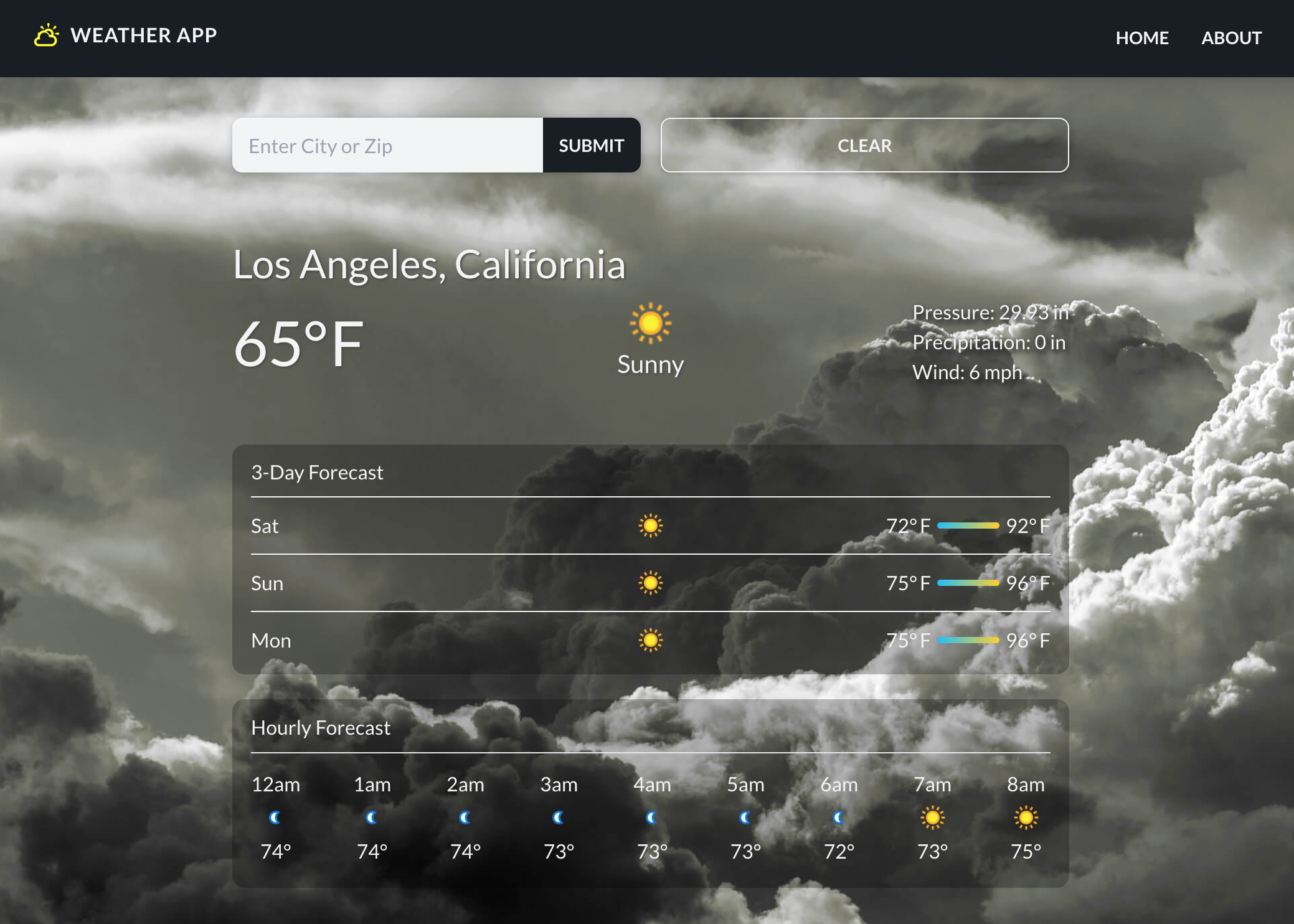This screenshot has width=1294, height=924.
Task: Click the 1am hour label
Action: pyautogui.click(x=372, y=785)
